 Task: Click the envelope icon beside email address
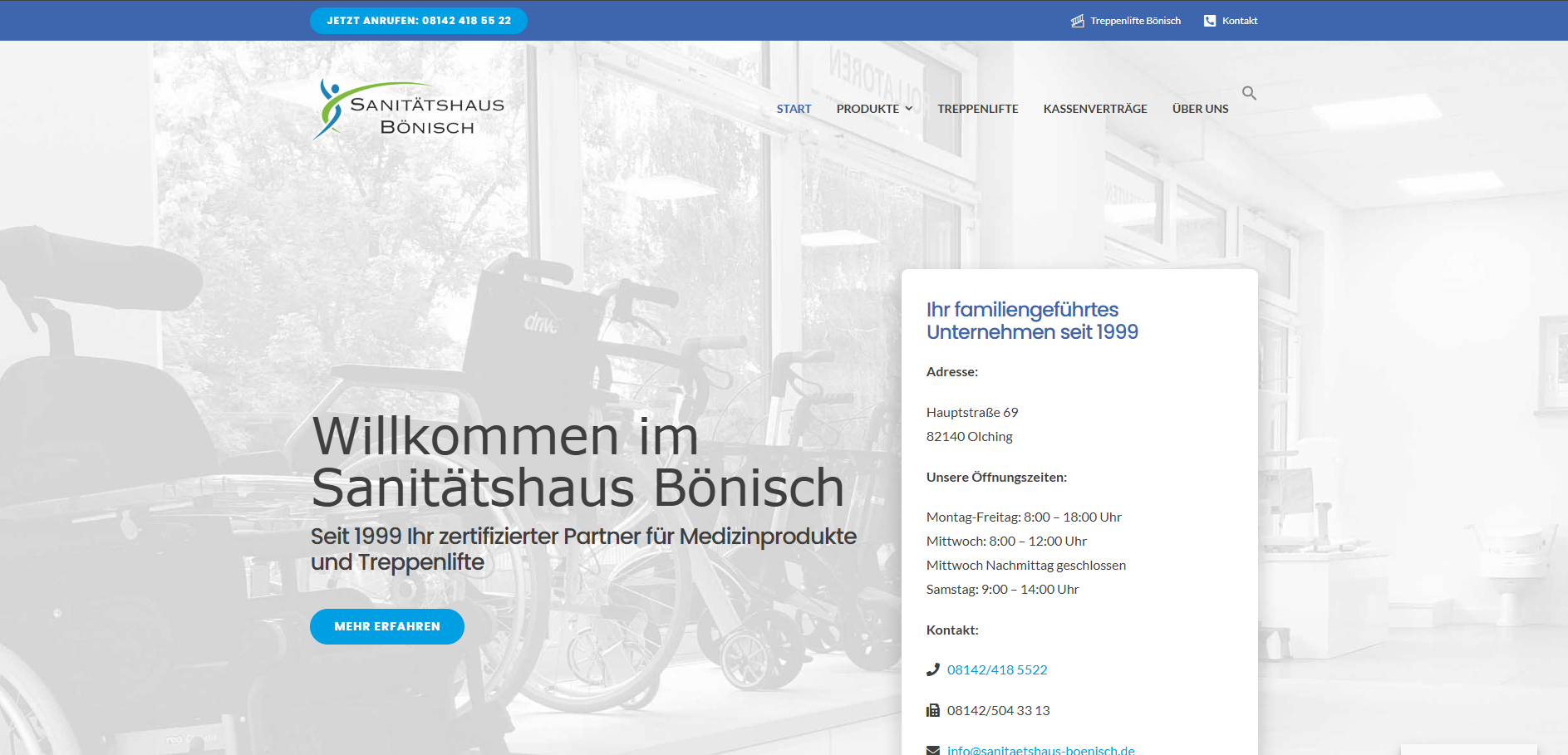[933, 750]
